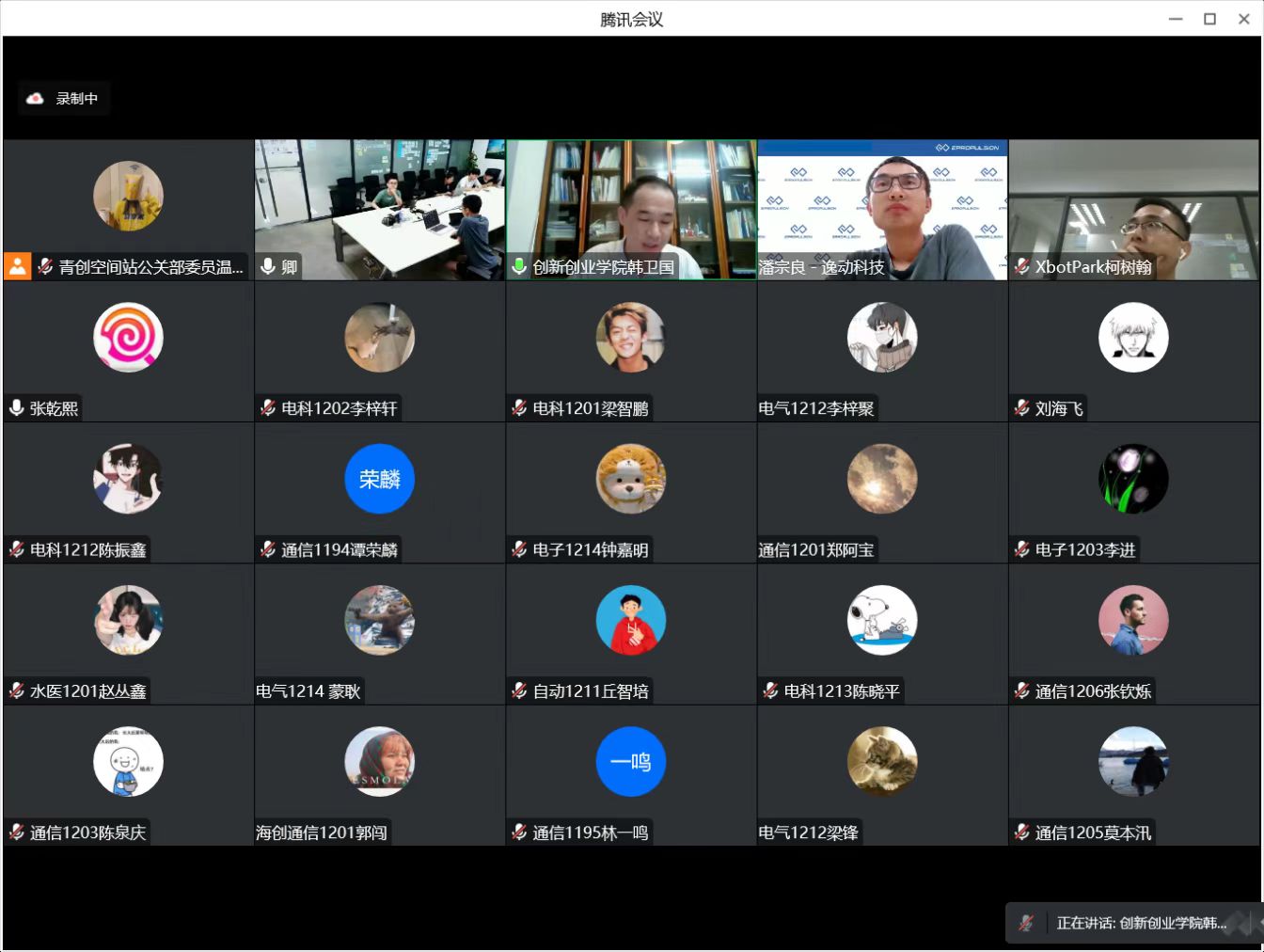The height and width of the screenshot is (952, 1264).
Task: Click the cloud recording icon
Action: (x=35, y=98)
